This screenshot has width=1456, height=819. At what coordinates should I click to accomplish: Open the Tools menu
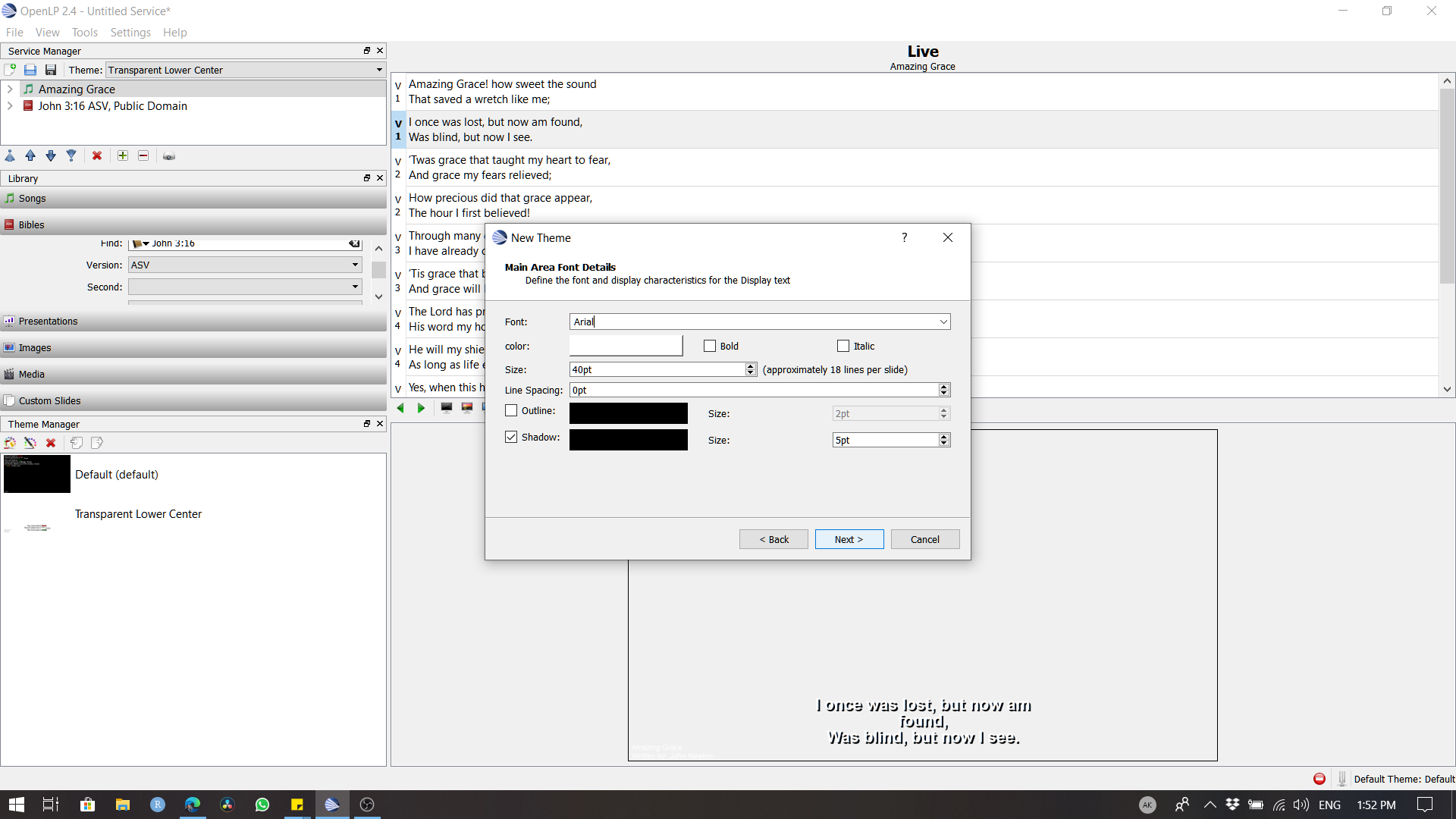[x=84, y=32]
